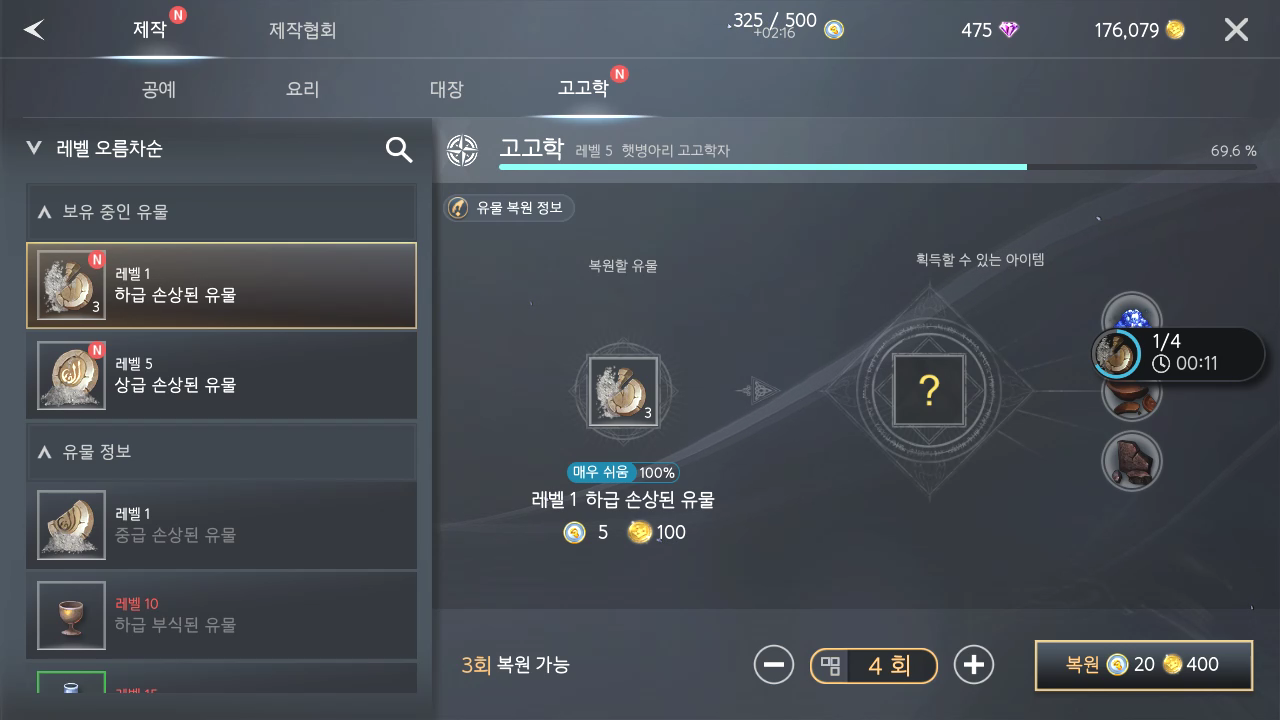Screen dimensions: 1280x720
Task: Go back with the arrow icon
Action: [x=35, y=30]
